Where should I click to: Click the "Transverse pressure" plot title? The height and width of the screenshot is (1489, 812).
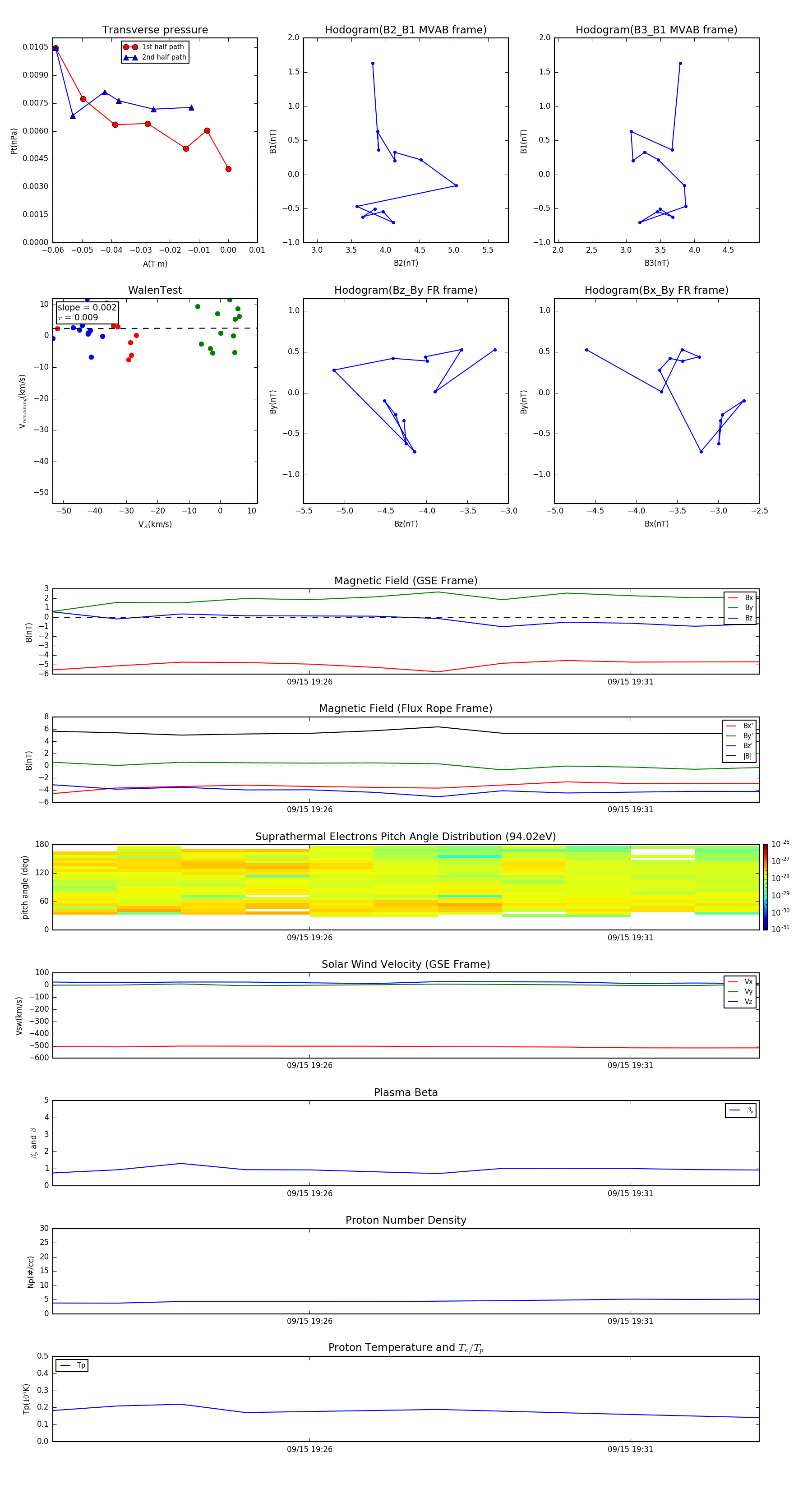click(x=155, y=30)
